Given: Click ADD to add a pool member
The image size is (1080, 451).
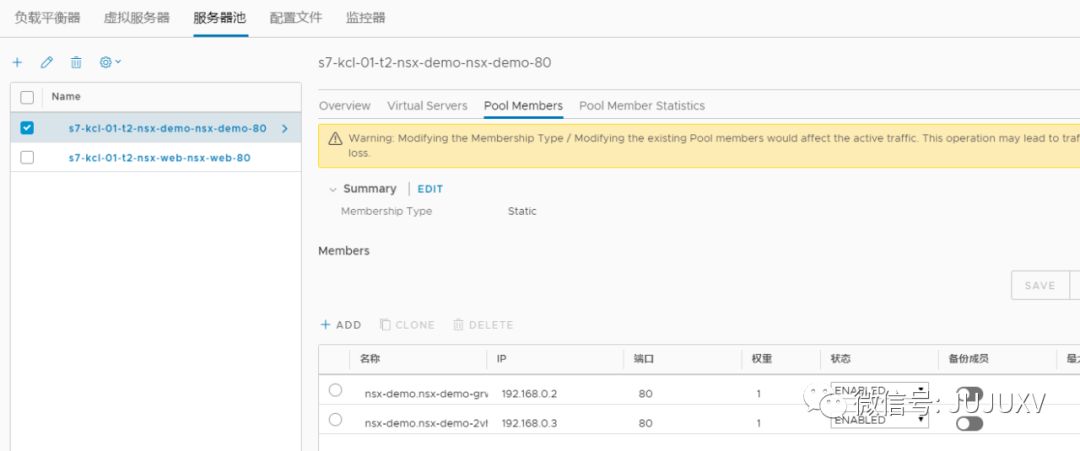Looking at the screenshot, I should click(340, 325).
